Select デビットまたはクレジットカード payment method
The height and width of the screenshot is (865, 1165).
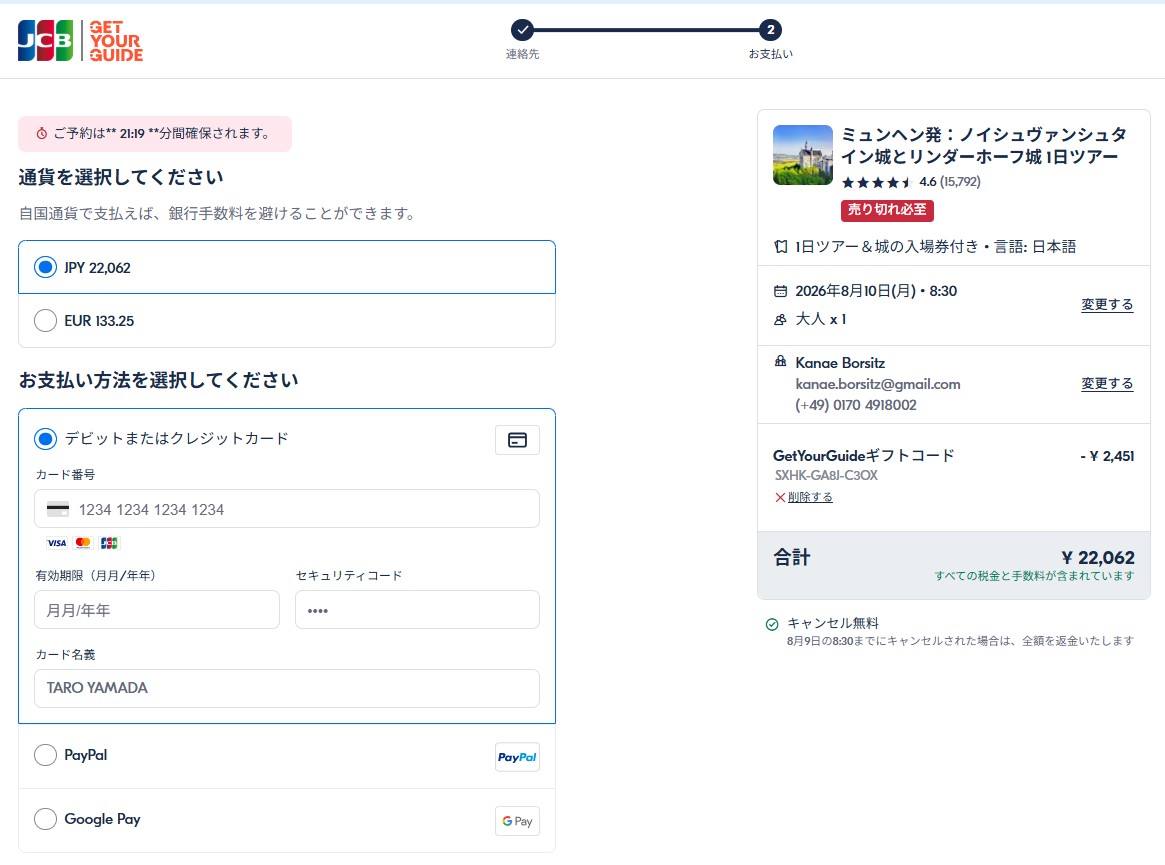coord(45,439)
